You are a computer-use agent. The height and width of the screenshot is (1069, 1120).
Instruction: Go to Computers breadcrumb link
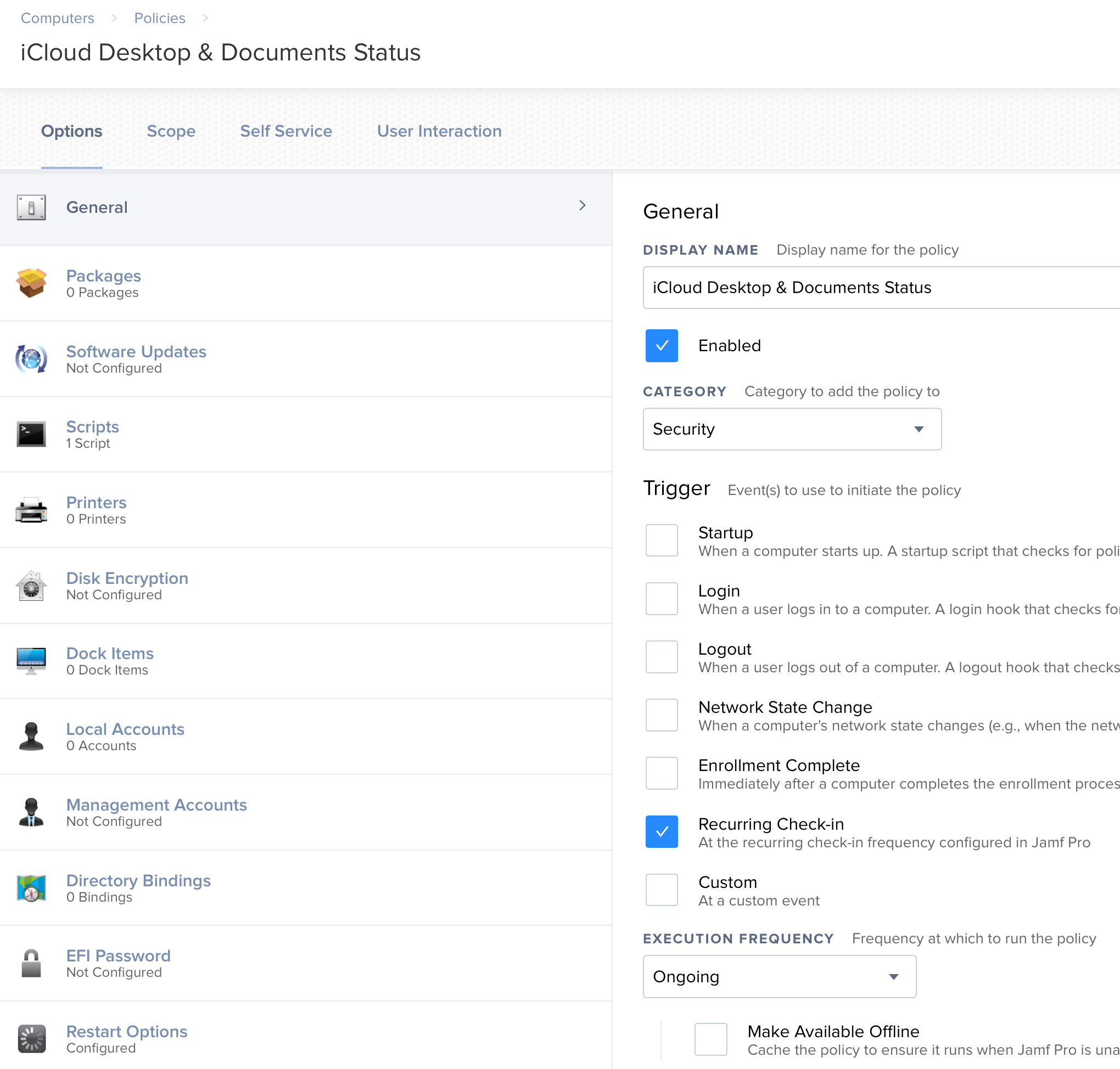pos(58,18)
